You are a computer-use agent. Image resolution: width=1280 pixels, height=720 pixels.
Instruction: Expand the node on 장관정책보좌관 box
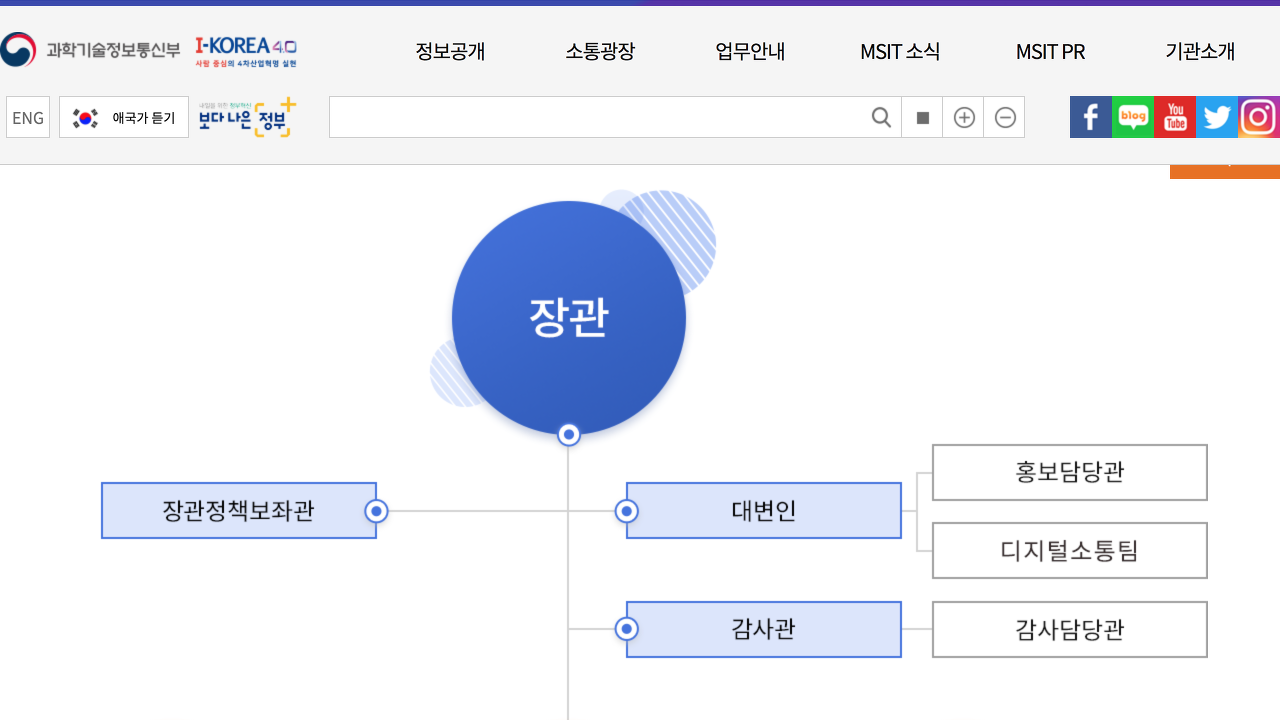[x=376, y=510]
